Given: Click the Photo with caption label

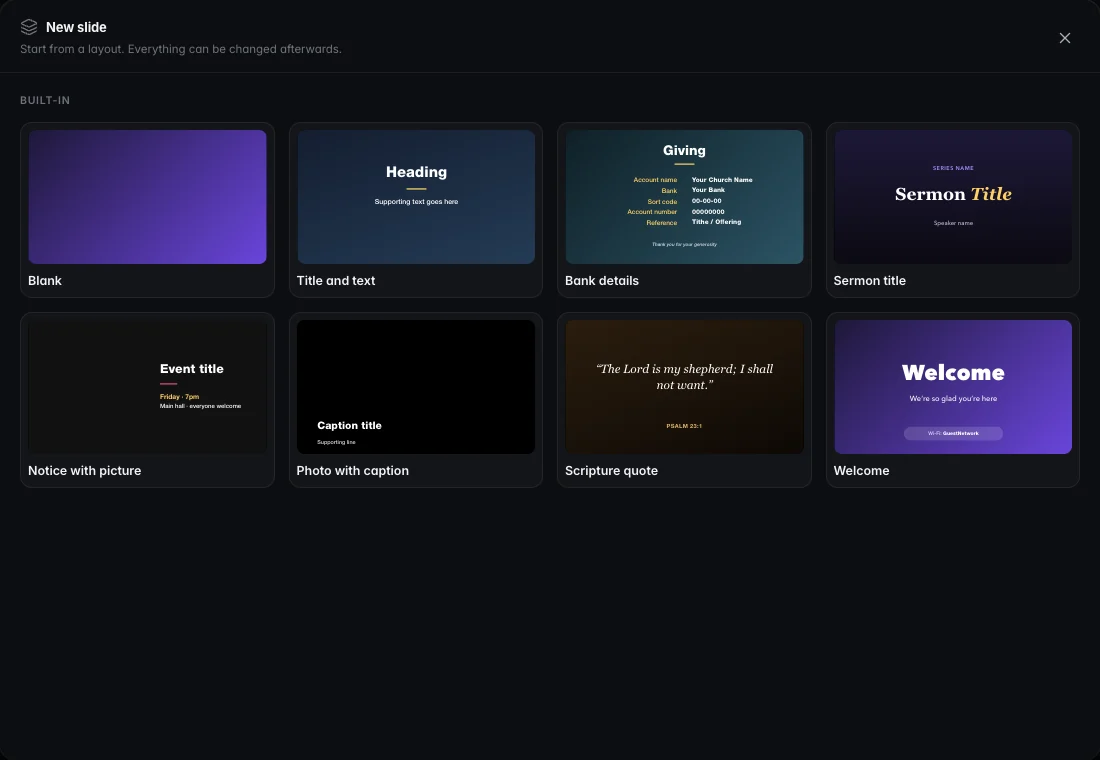Looking at the screenshot, I should (352, 471).
